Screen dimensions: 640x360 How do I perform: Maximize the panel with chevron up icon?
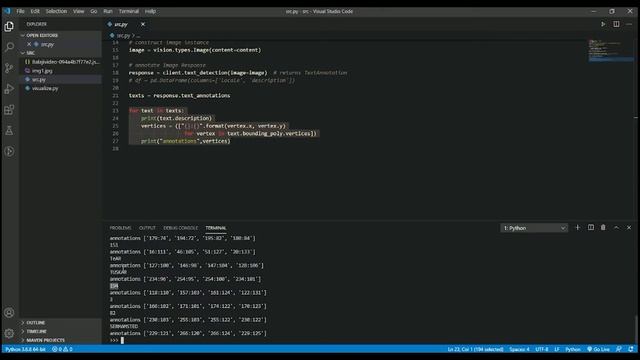(x=616, y=228)
